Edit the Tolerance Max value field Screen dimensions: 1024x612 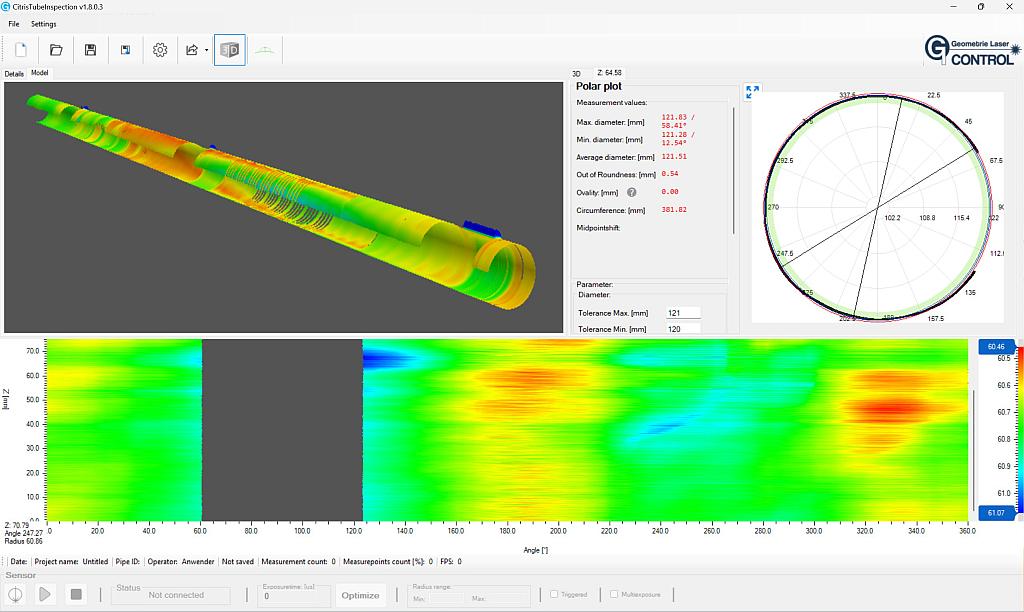[x=683, y=312]
